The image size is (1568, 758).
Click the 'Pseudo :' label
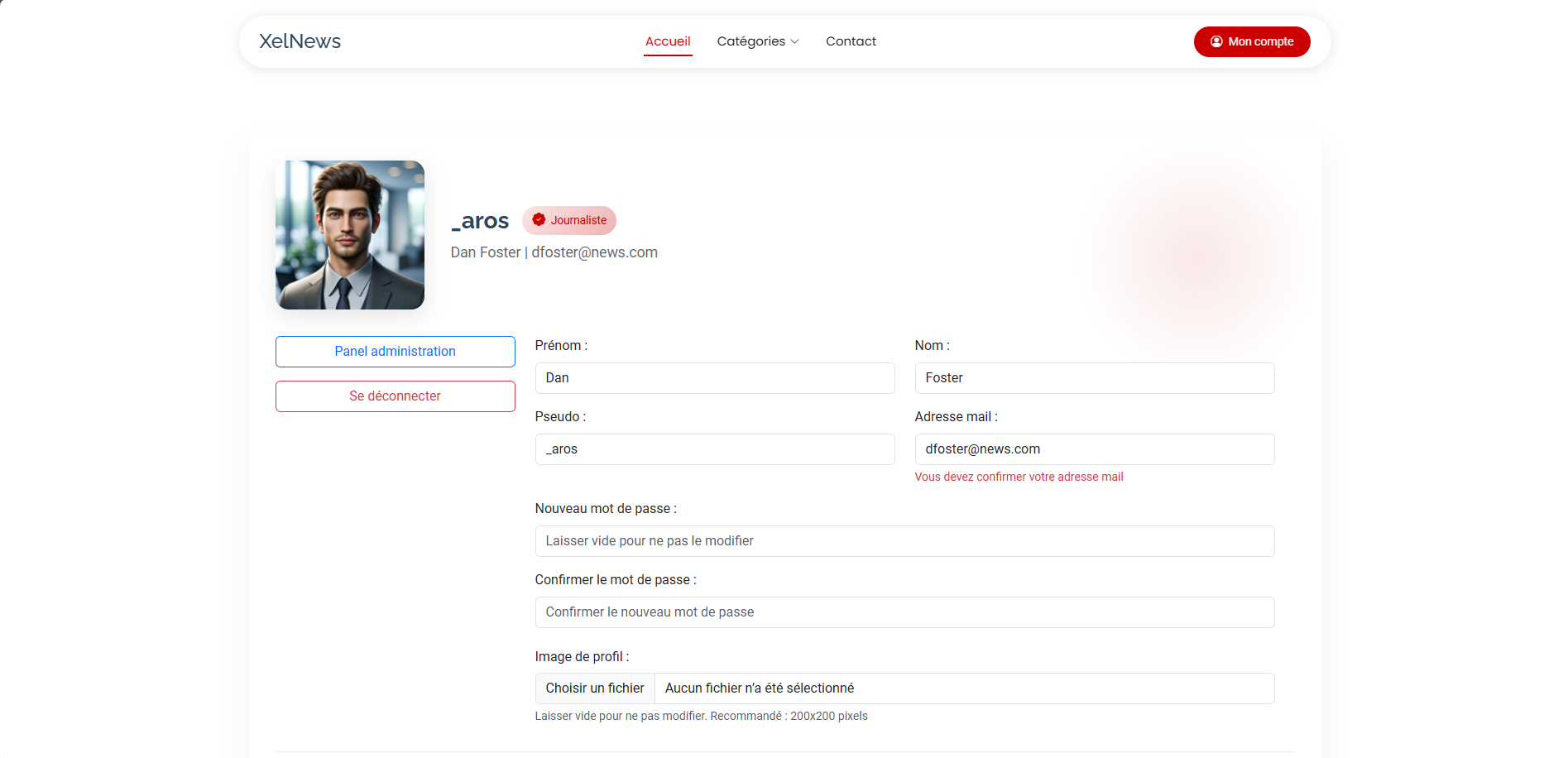pos(560,417)
